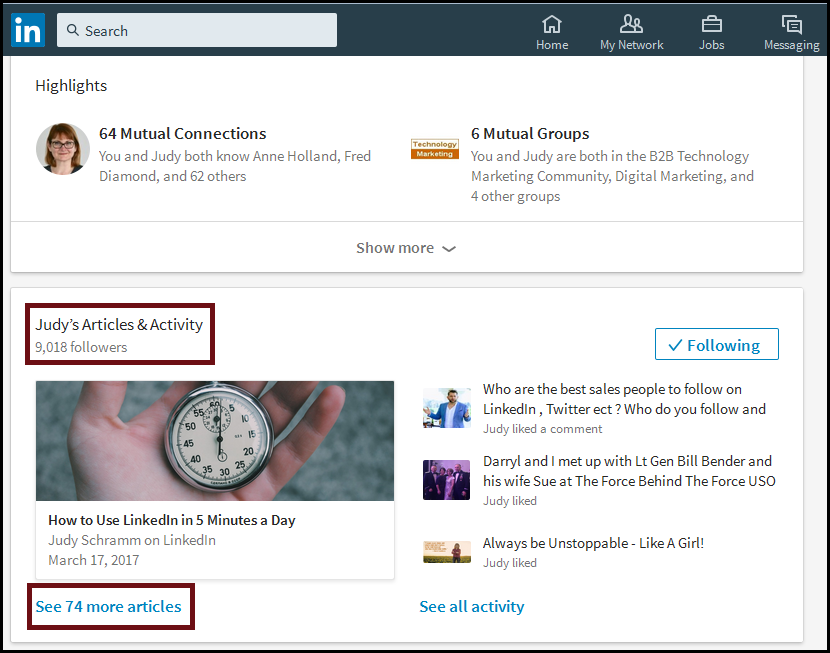Click the stopwatch article image
Image resolution: width=830 pixels, height=653 pixels.
(215, 441)
